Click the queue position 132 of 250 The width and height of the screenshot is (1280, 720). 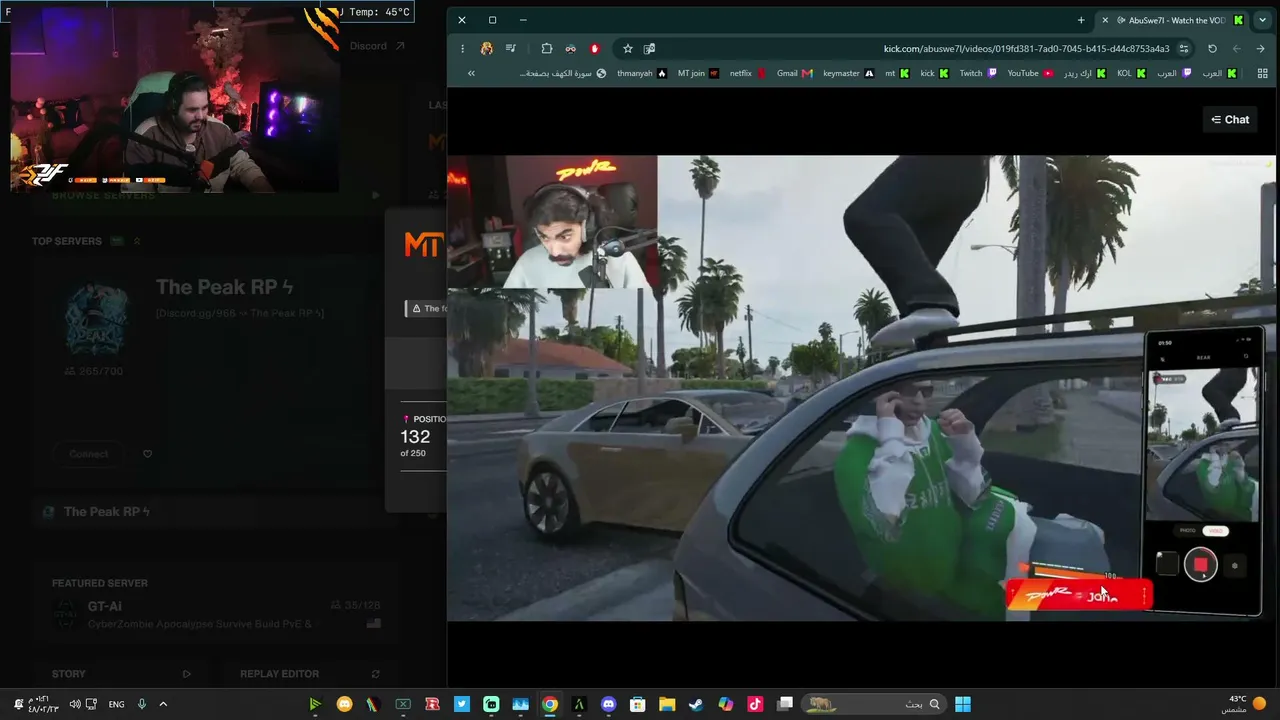click(416, 441)
